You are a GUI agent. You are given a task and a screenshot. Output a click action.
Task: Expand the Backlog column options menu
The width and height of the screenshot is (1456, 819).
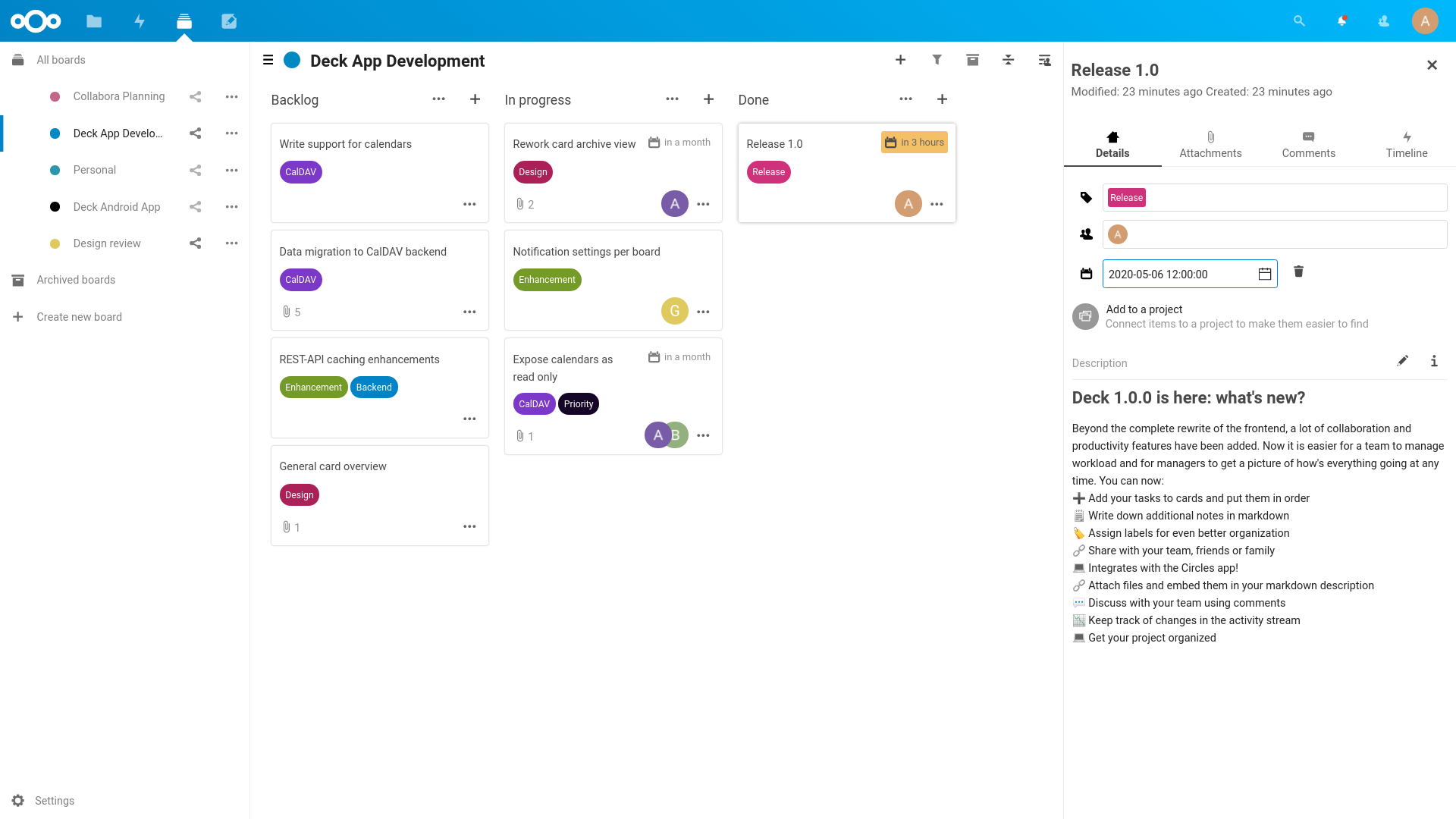point(438,99)
